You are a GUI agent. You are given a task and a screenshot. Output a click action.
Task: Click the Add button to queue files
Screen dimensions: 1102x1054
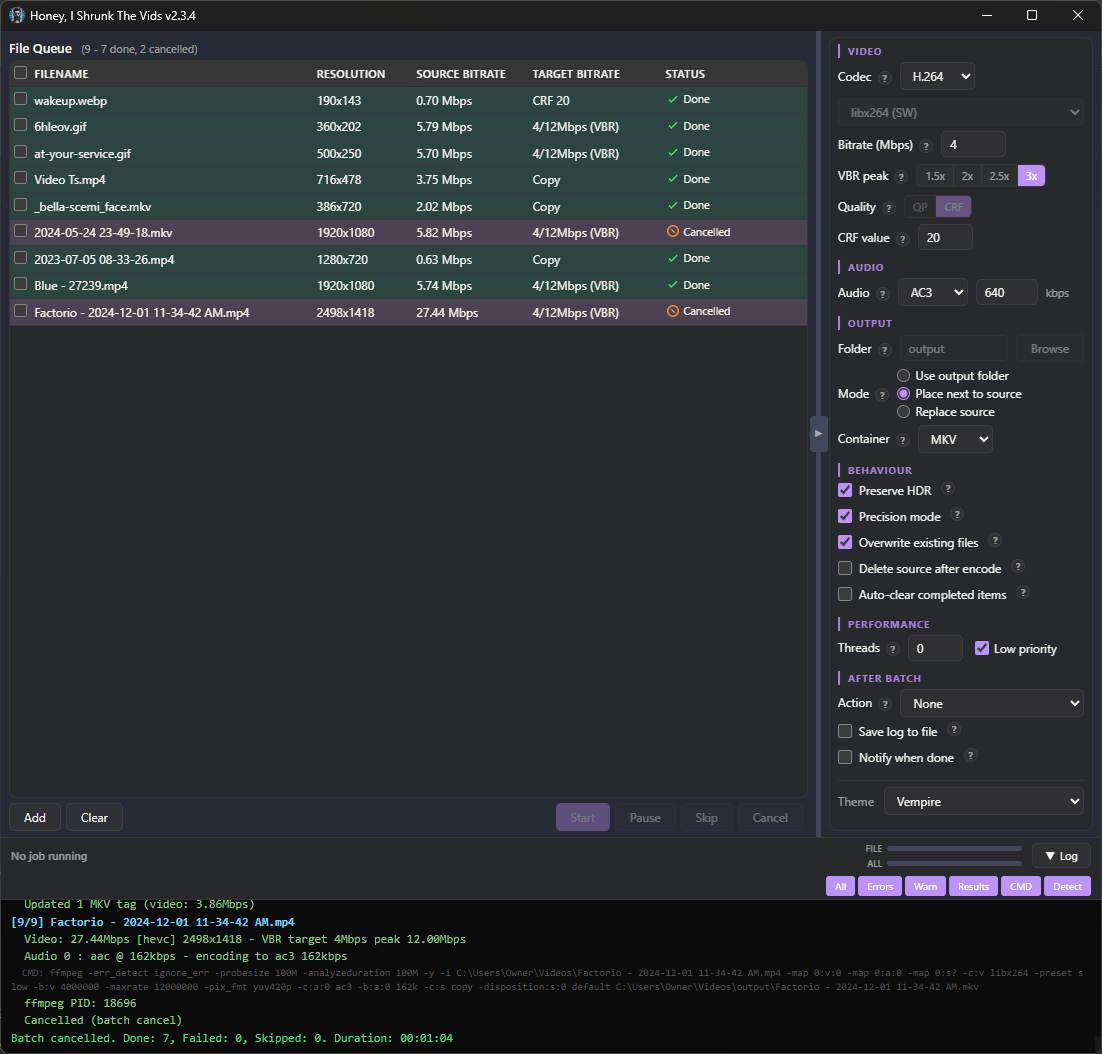35,817
